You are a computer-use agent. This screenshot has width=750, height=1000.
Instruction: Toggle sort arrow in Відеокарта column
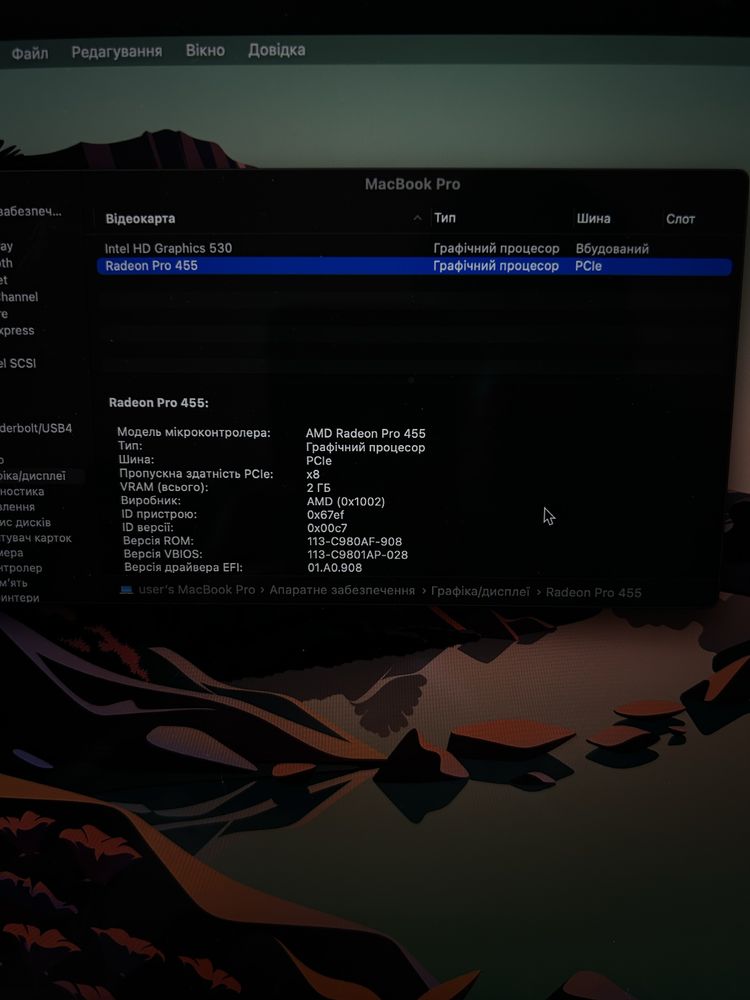pyautogui.click(x=417, y=218)
